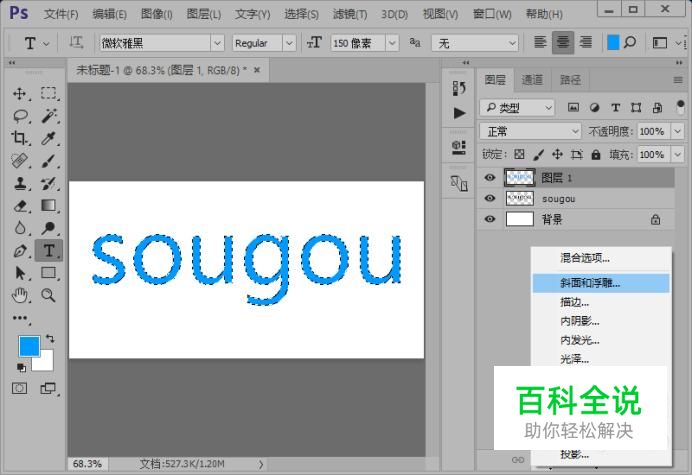Select the Path Selection tool
692x475 pixels.
pos(19,273)
